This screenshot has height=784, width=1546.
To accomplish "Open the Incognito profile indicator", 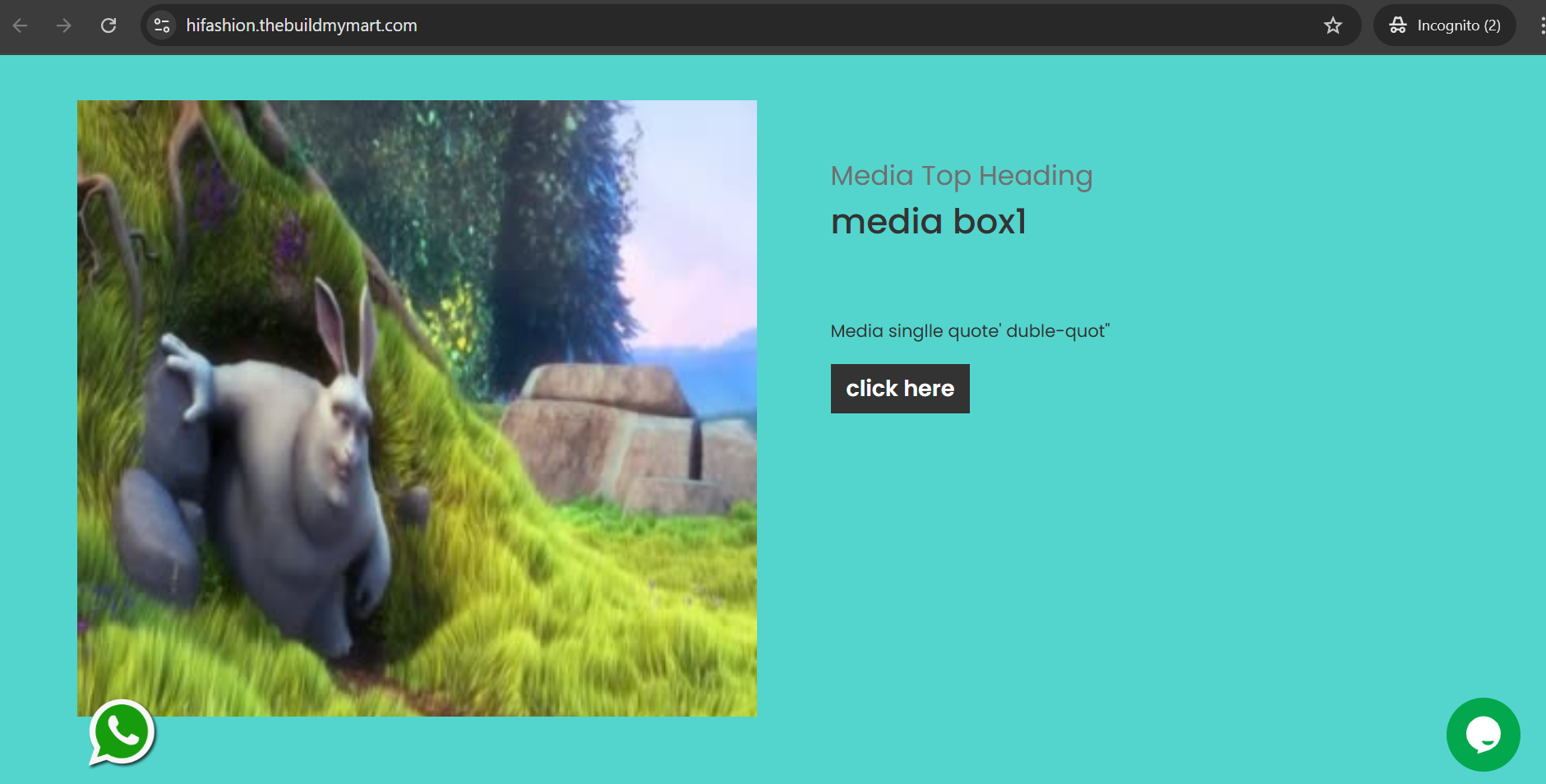I will (1445, 25).
